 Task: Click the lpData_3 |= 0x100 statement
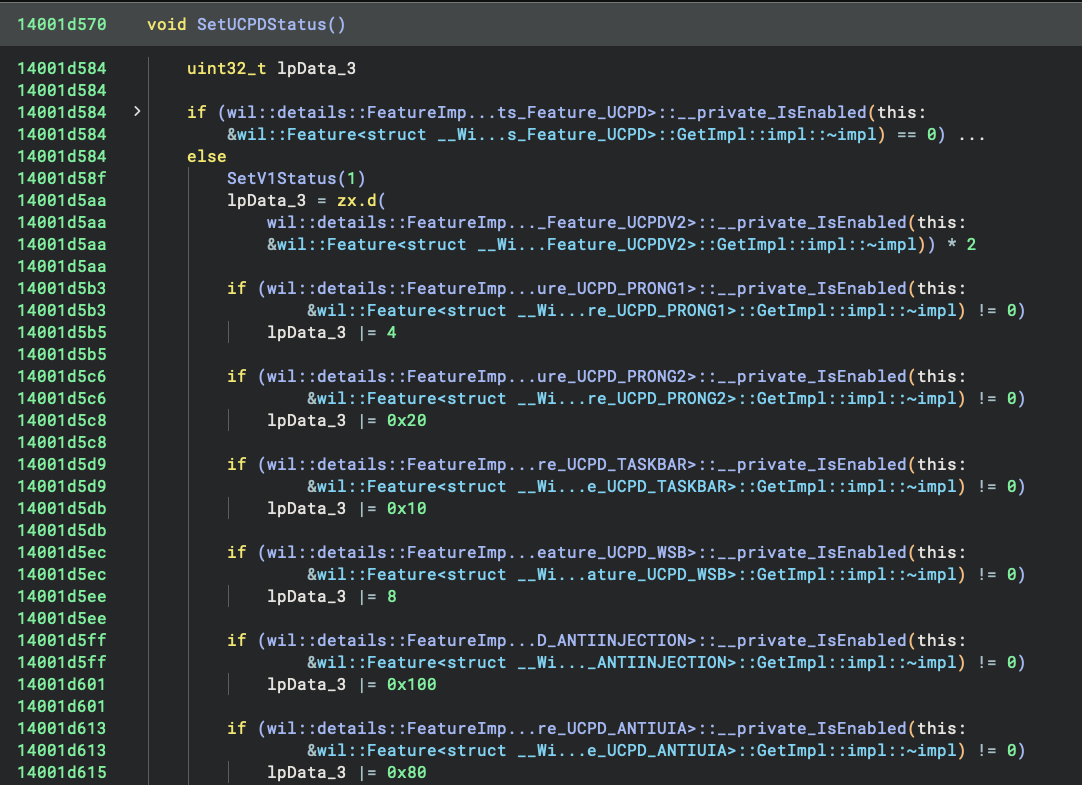click(x=352, y=684)
